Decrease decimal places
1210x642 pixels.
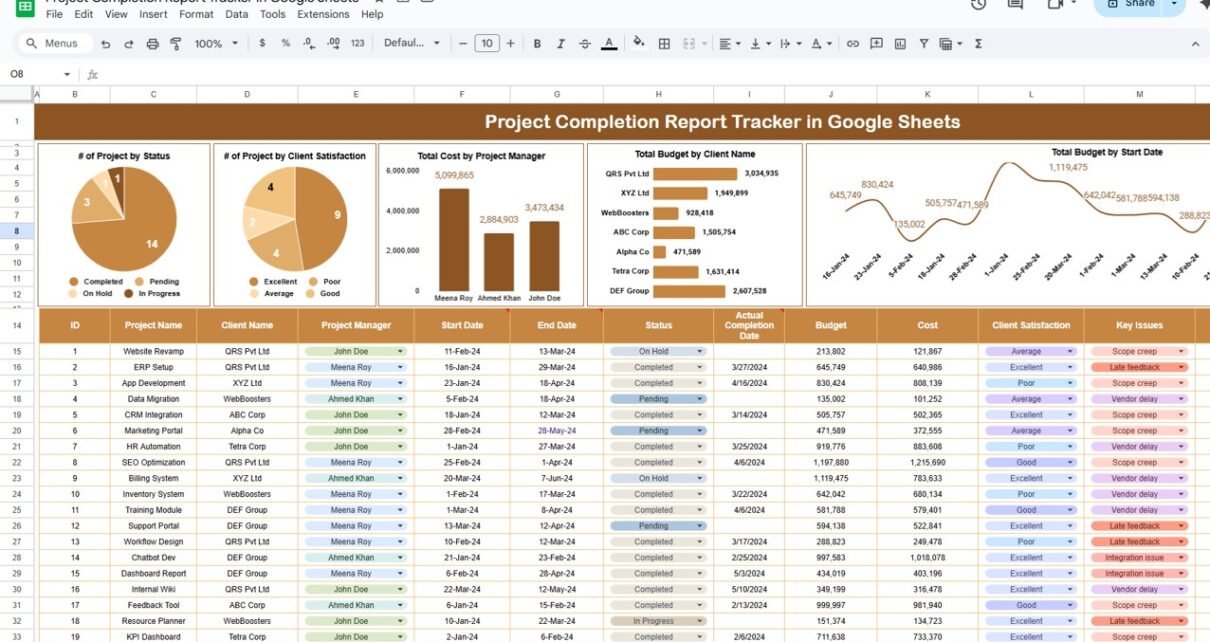point(309,44)
